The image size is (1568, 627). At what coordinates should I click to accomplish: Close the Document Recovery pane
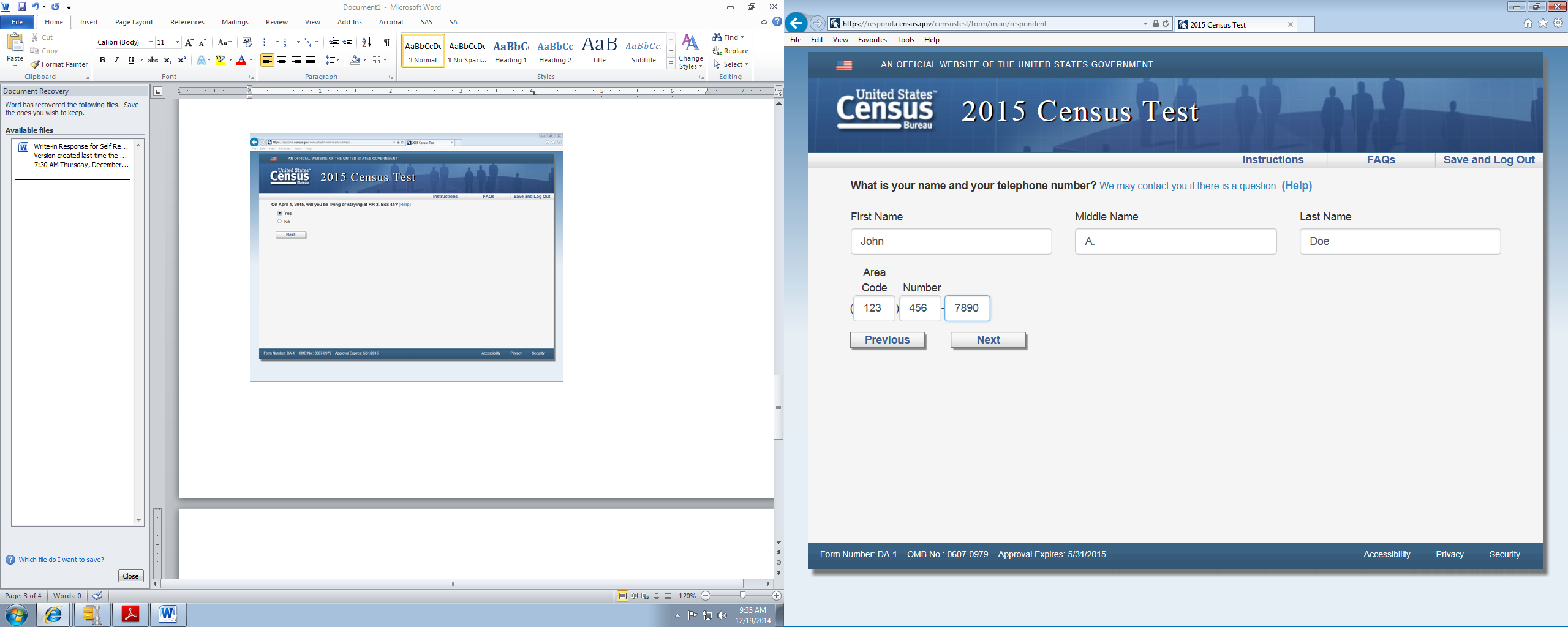pos(130,576)
